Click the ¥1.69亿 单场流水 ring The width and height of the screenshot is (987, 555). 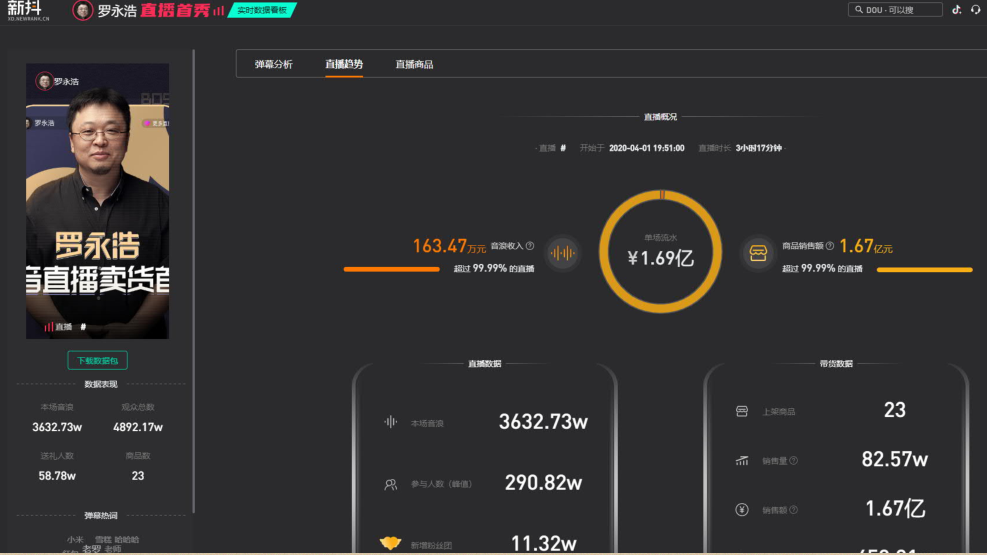tap(660, 251)
